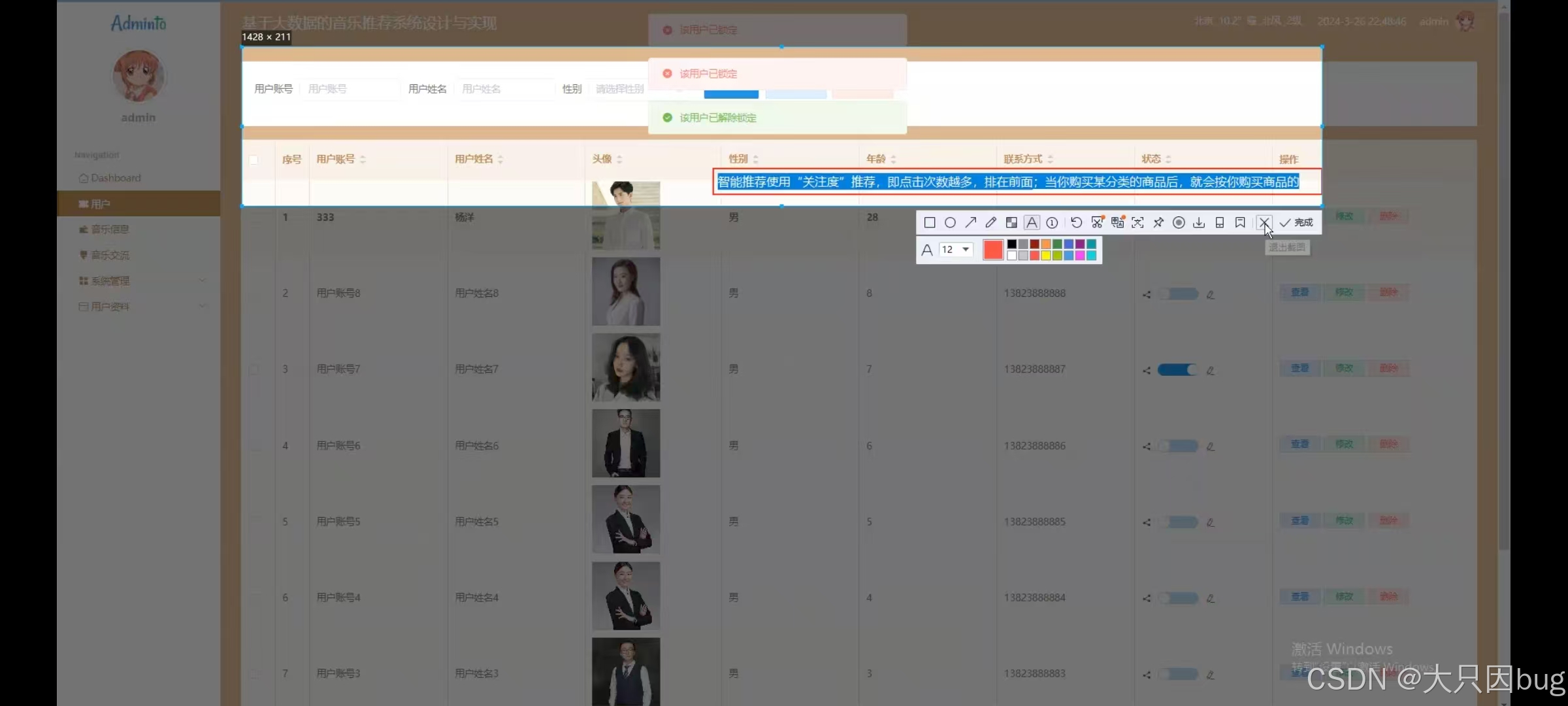Viewport: 1568px width, 706px height.
Task: Toggle status switch for 用户账号7
Action: click(x=1177, y=370)
